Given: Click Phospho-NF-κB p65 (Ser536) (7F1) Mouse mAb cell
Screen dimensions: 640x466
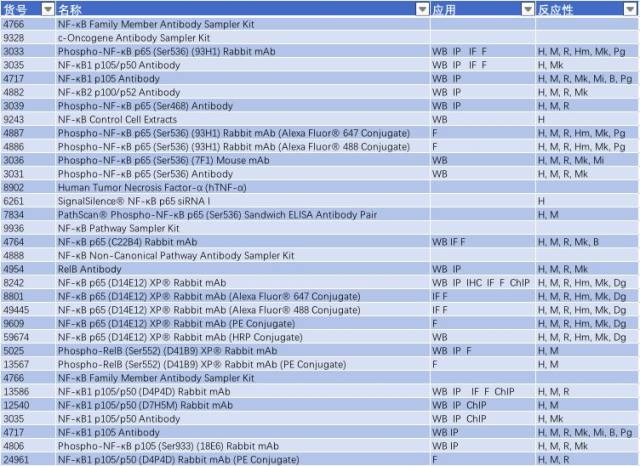Looking at the screenshot, I should [x=242, y=160].
